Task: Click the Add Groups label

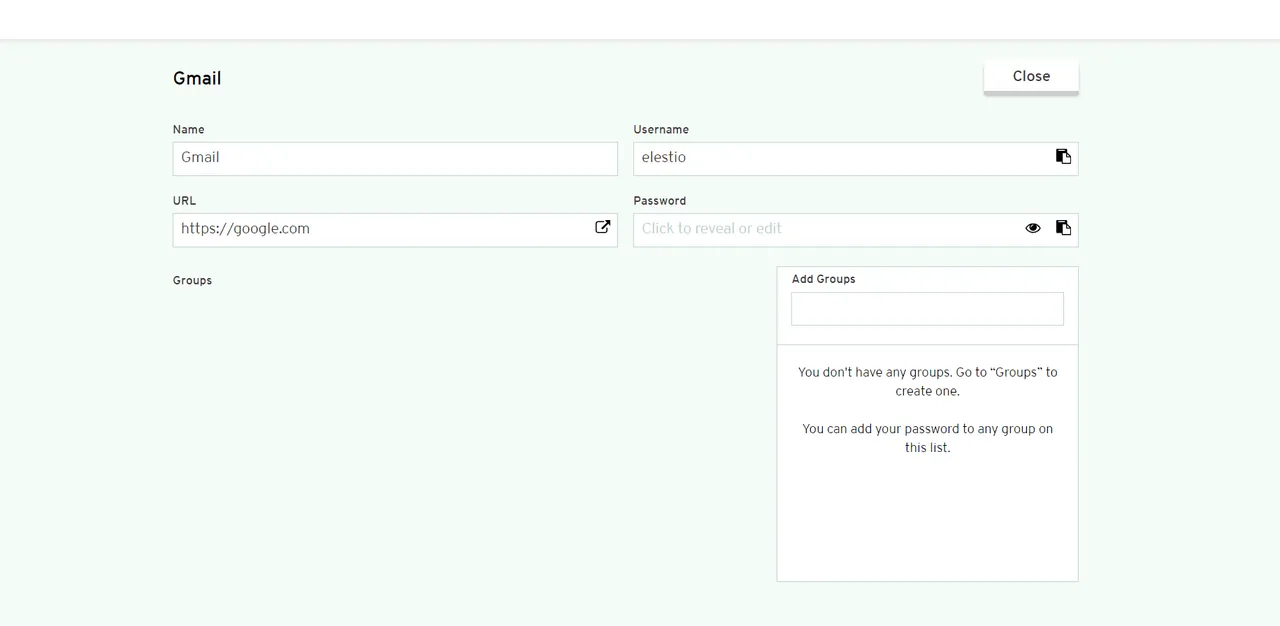Action: pos(823,279)
